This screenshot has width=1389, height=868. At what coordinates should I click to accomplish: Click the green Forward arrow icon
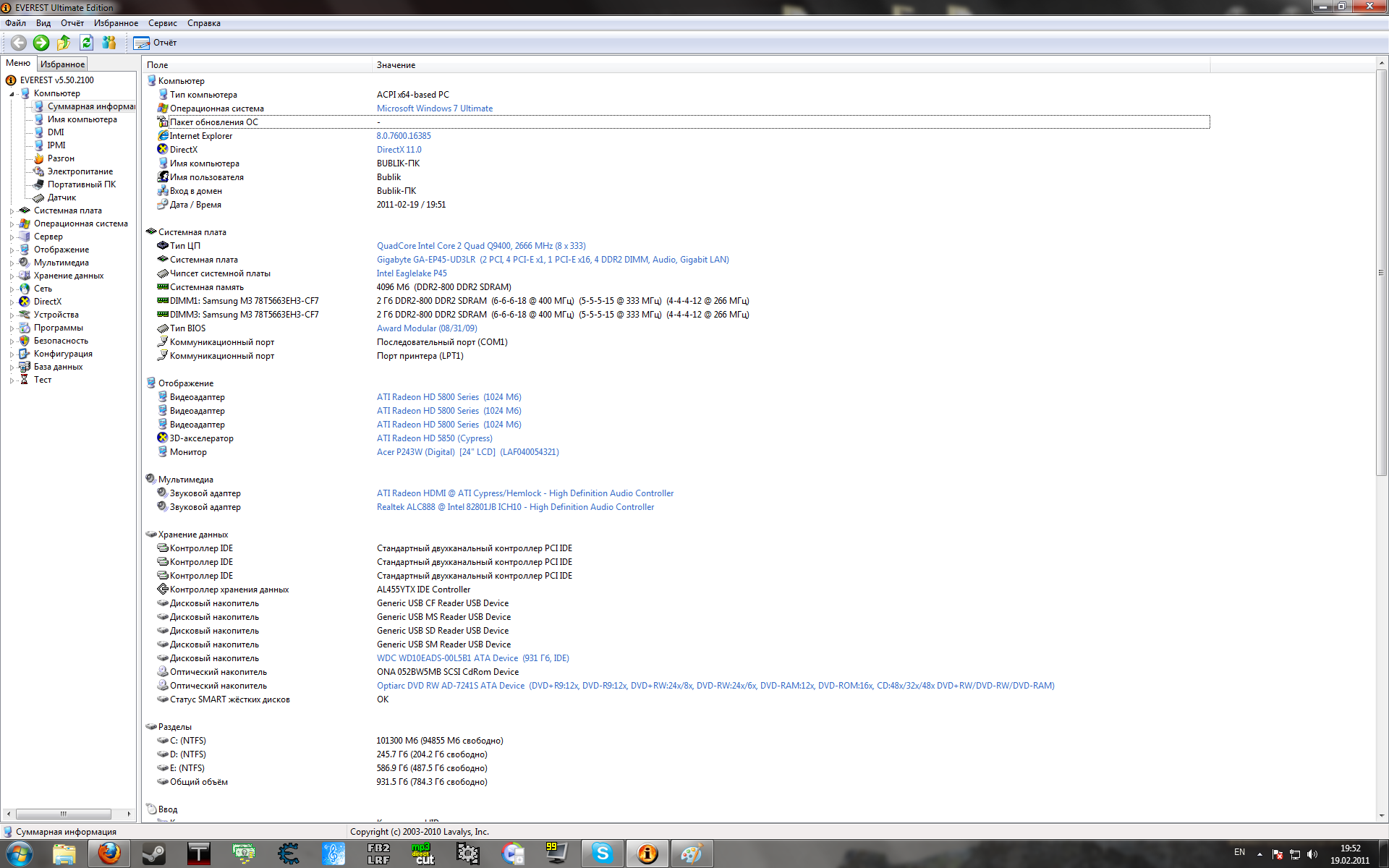click(41, 43)
